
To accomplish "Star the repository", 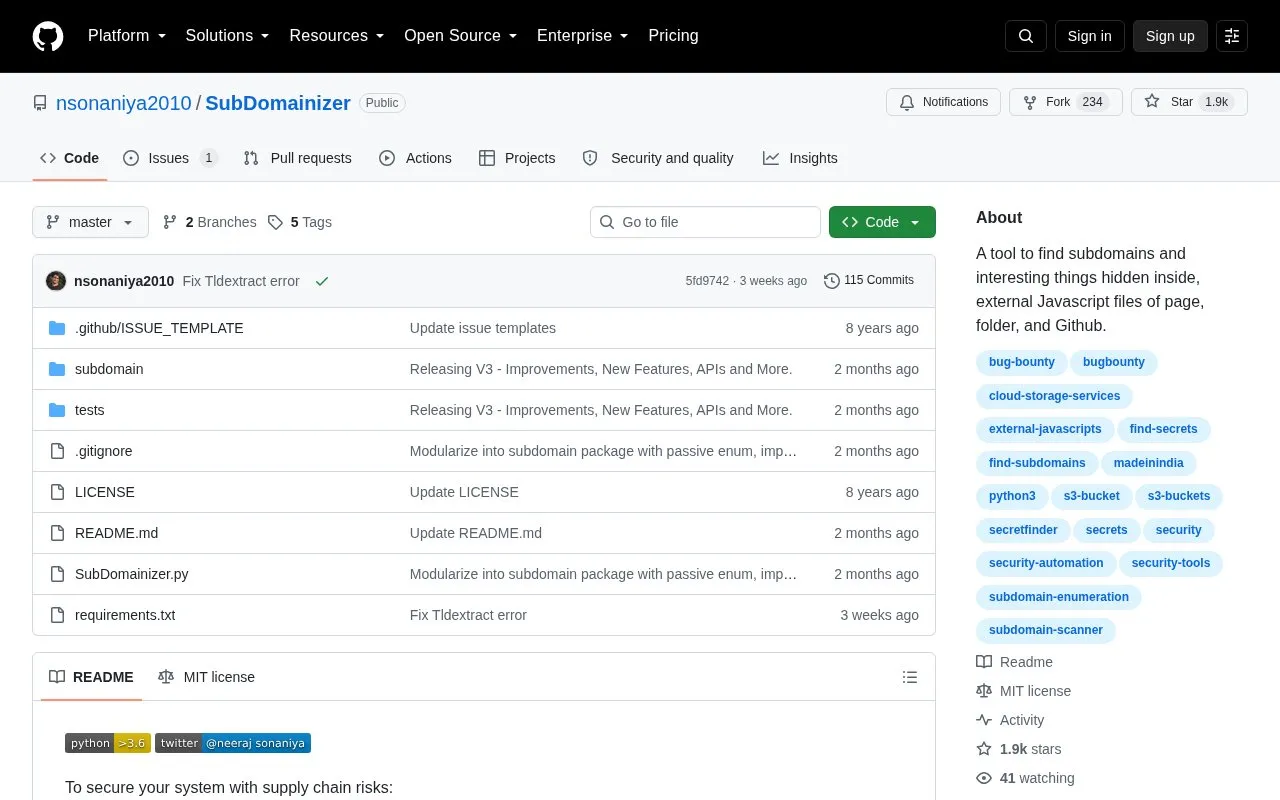I will click(1189, 102).
